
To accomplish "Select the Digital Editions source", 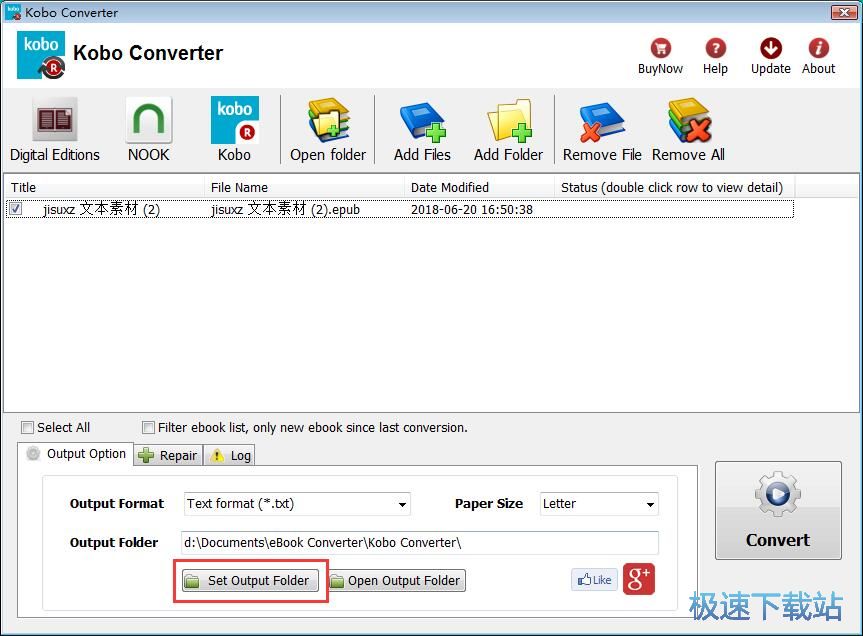I will 54,130.
